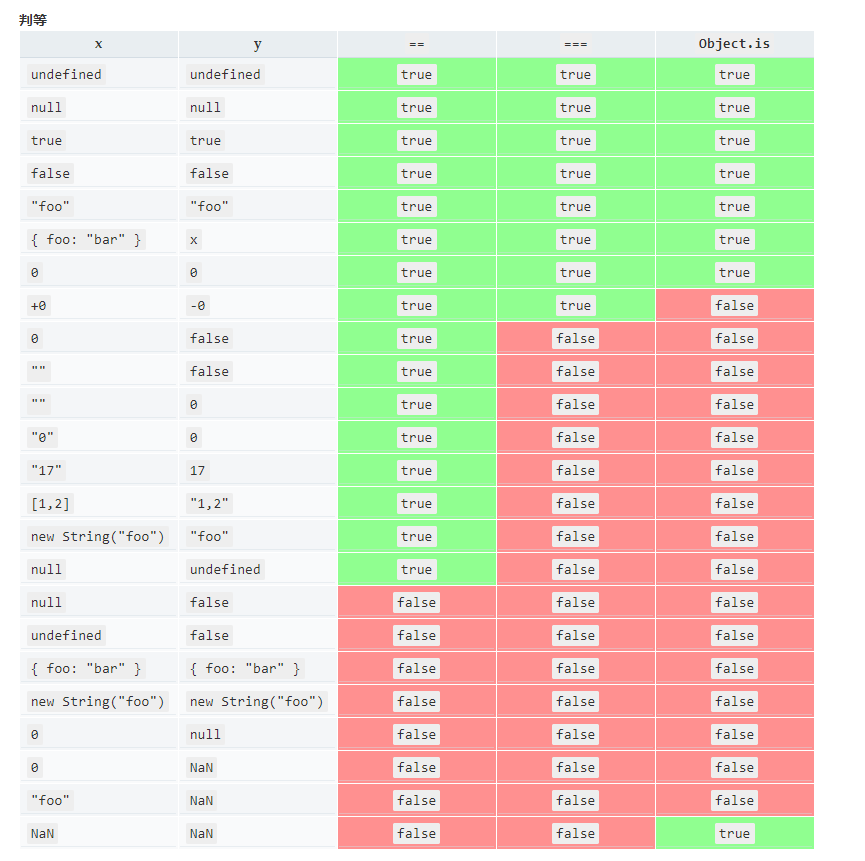Click the 'y' column header
The image size is (865, 861).
pyautogui.click(x=257, y=44)
